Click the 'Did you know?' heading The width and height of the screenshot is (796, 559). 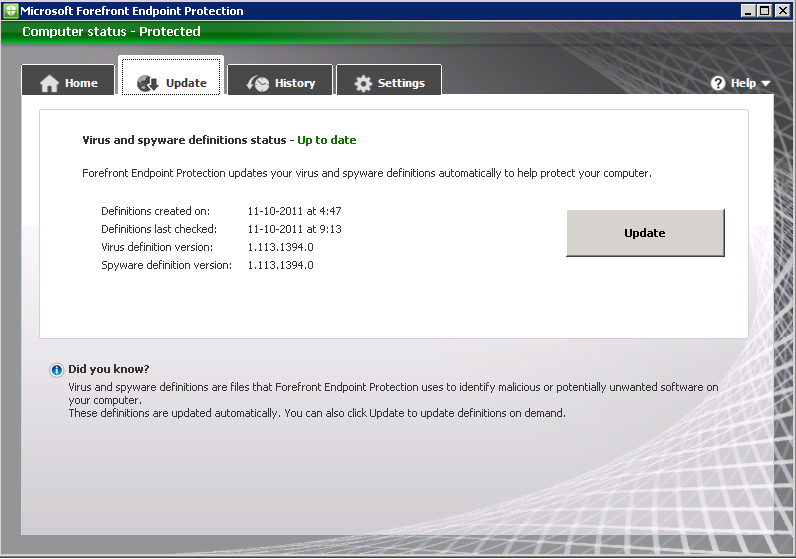(x=109, y=369)
